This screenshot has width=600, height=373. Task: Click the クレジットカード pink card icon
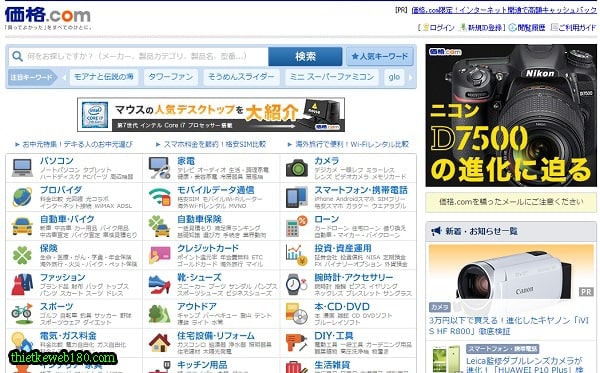pos(160,255)
